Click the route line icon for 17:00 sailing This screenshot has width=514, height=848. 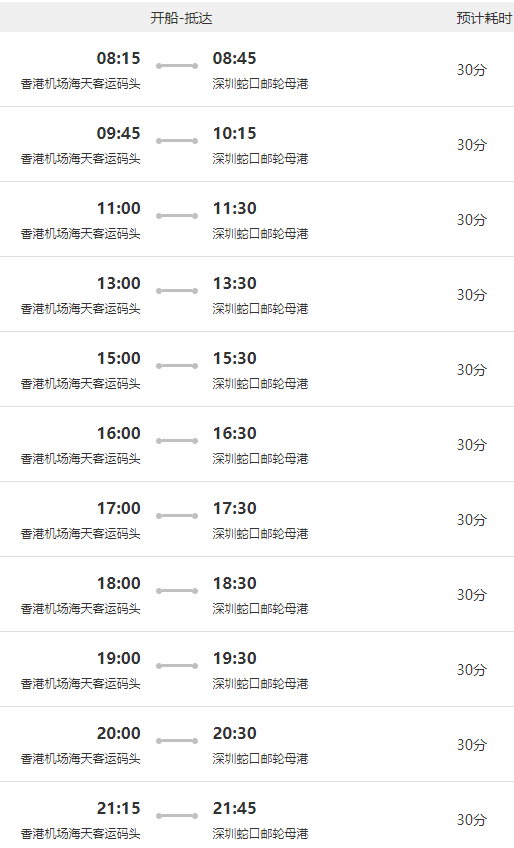click(x=177, y=516)
